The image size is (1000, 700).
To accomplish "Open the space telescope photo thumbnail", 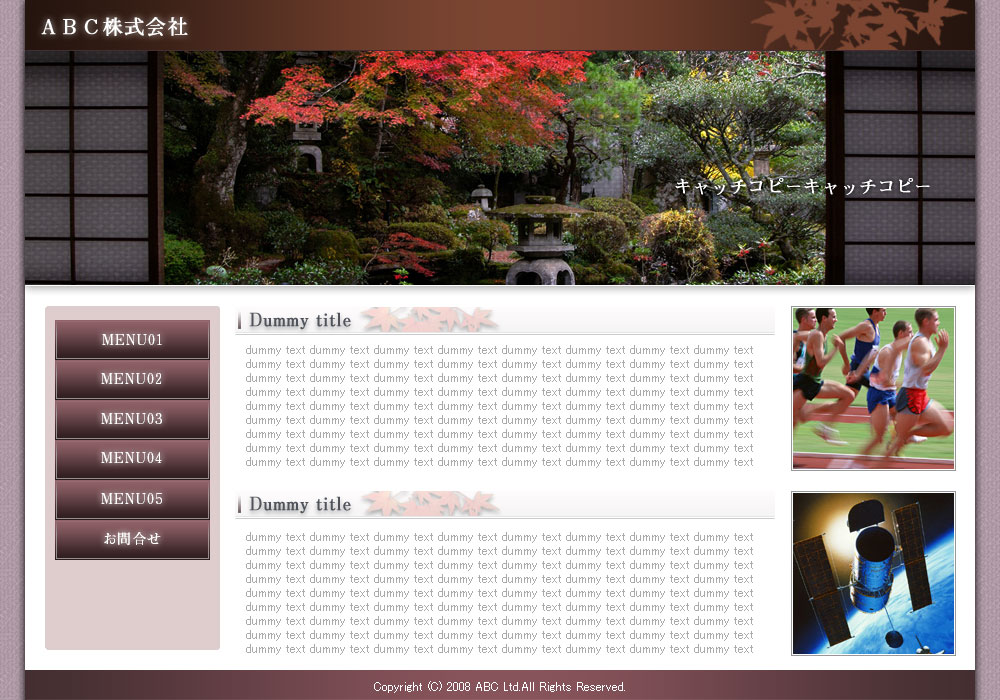I will click(873, 573).
